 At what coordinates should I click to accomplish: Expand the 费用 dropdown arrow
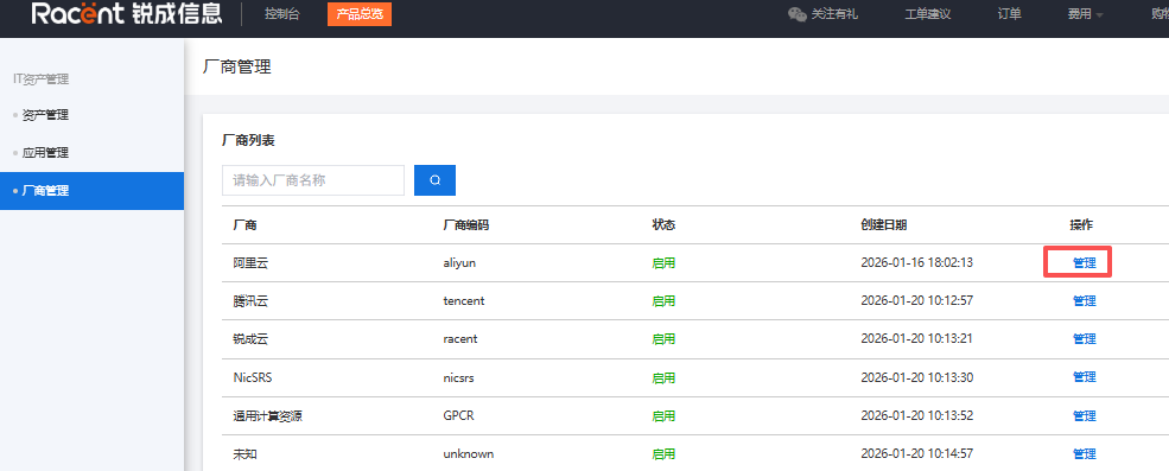(1100, 16)
